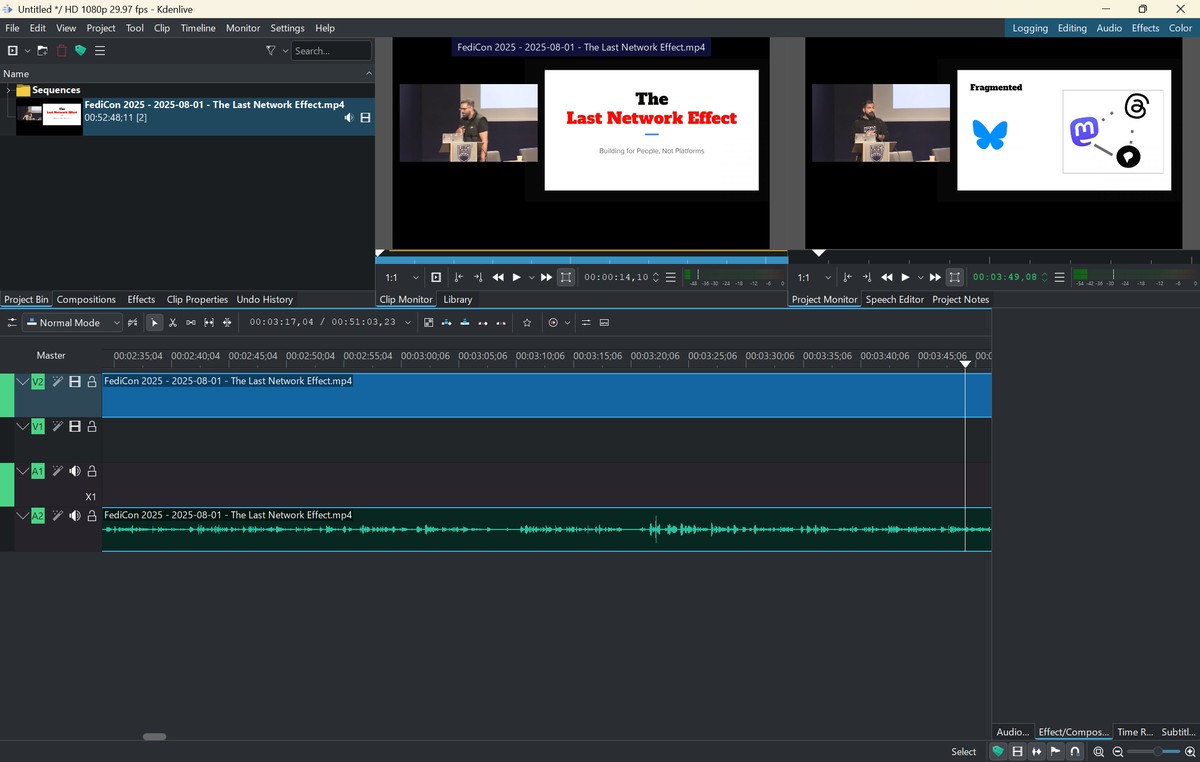Image resolution: width=1200 pixels, height=762 pixels.
Task: Open the Timeline menu
Action: coord(197,28)
